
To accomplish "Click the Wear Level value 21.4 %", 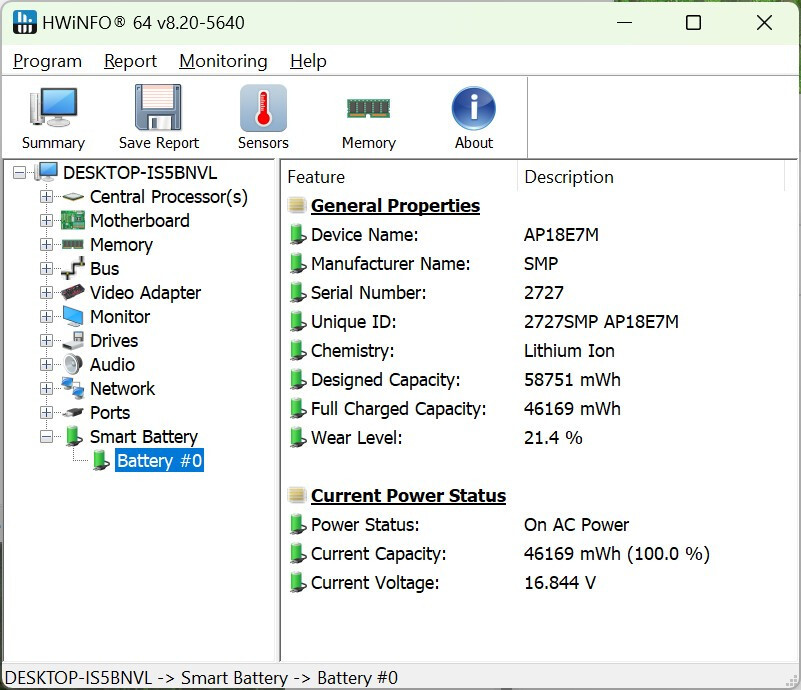I will tap(553, 438).
